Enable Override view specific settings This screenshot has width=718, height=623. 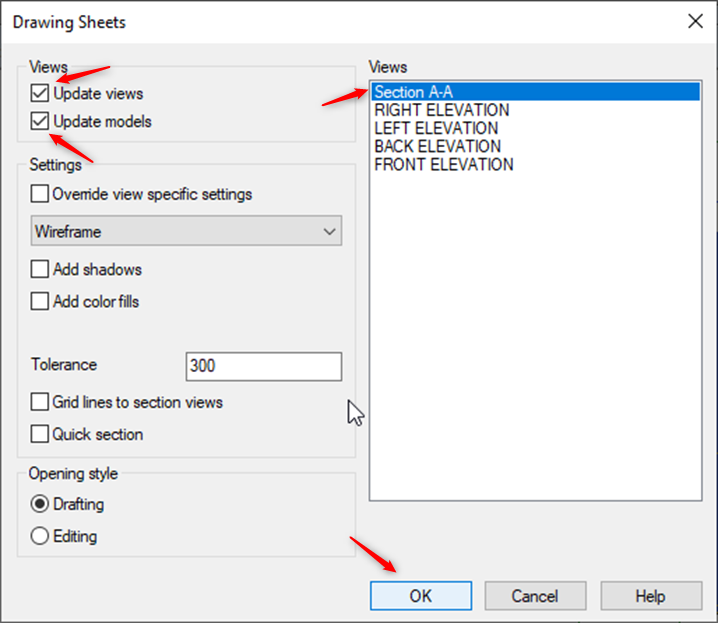pos(40,194)
